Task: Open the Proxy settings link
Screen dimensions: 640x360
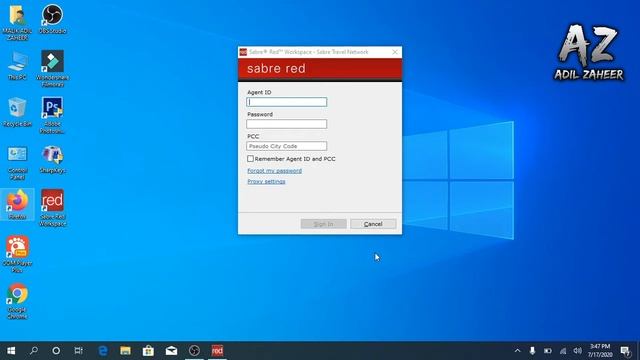Action: [266, 181]
